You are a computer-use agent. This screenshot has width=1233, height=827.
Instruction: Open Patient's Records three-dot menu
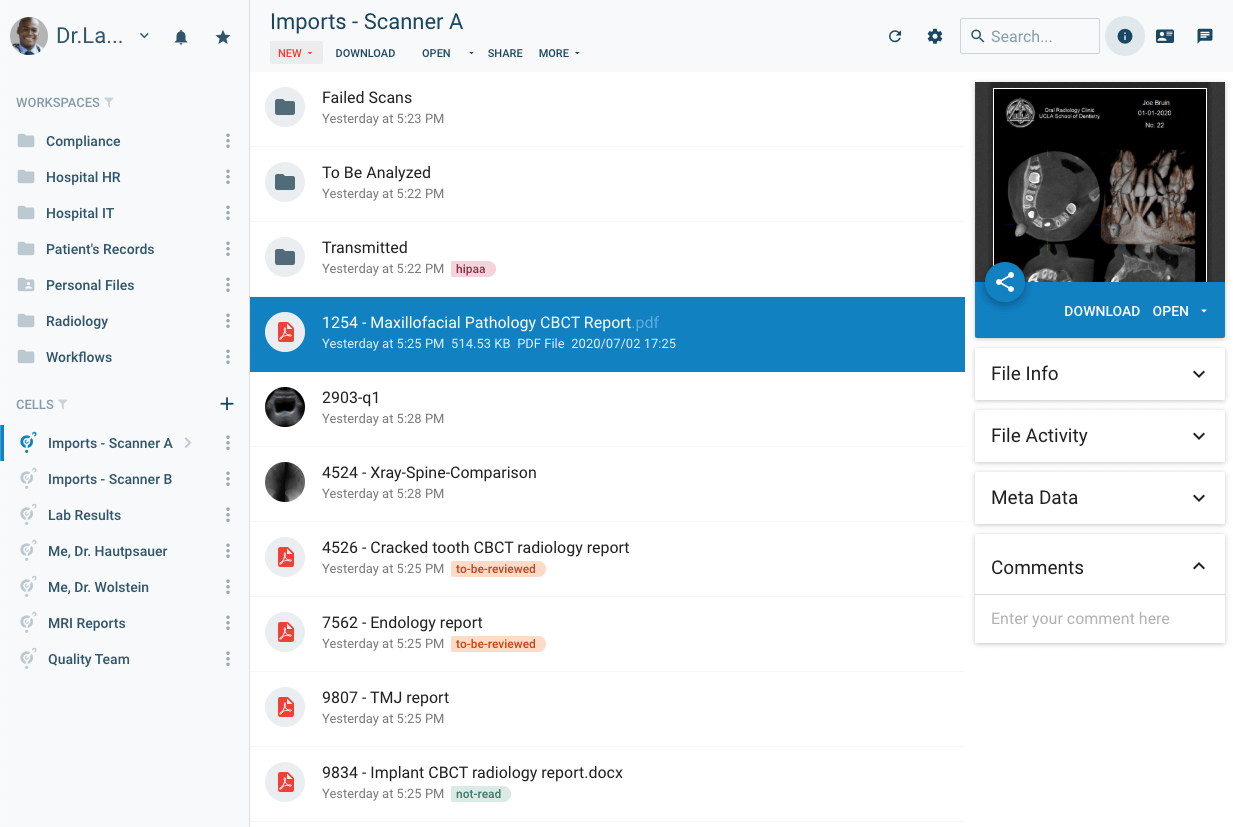click(x=228, y=249)
